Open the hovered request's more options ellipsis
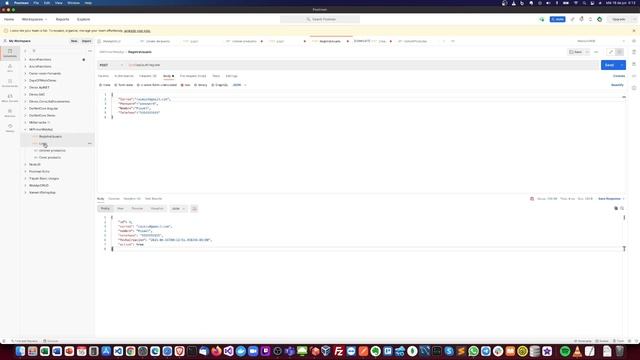This screenshot has height=360, width=640. [x=89, y=144]
